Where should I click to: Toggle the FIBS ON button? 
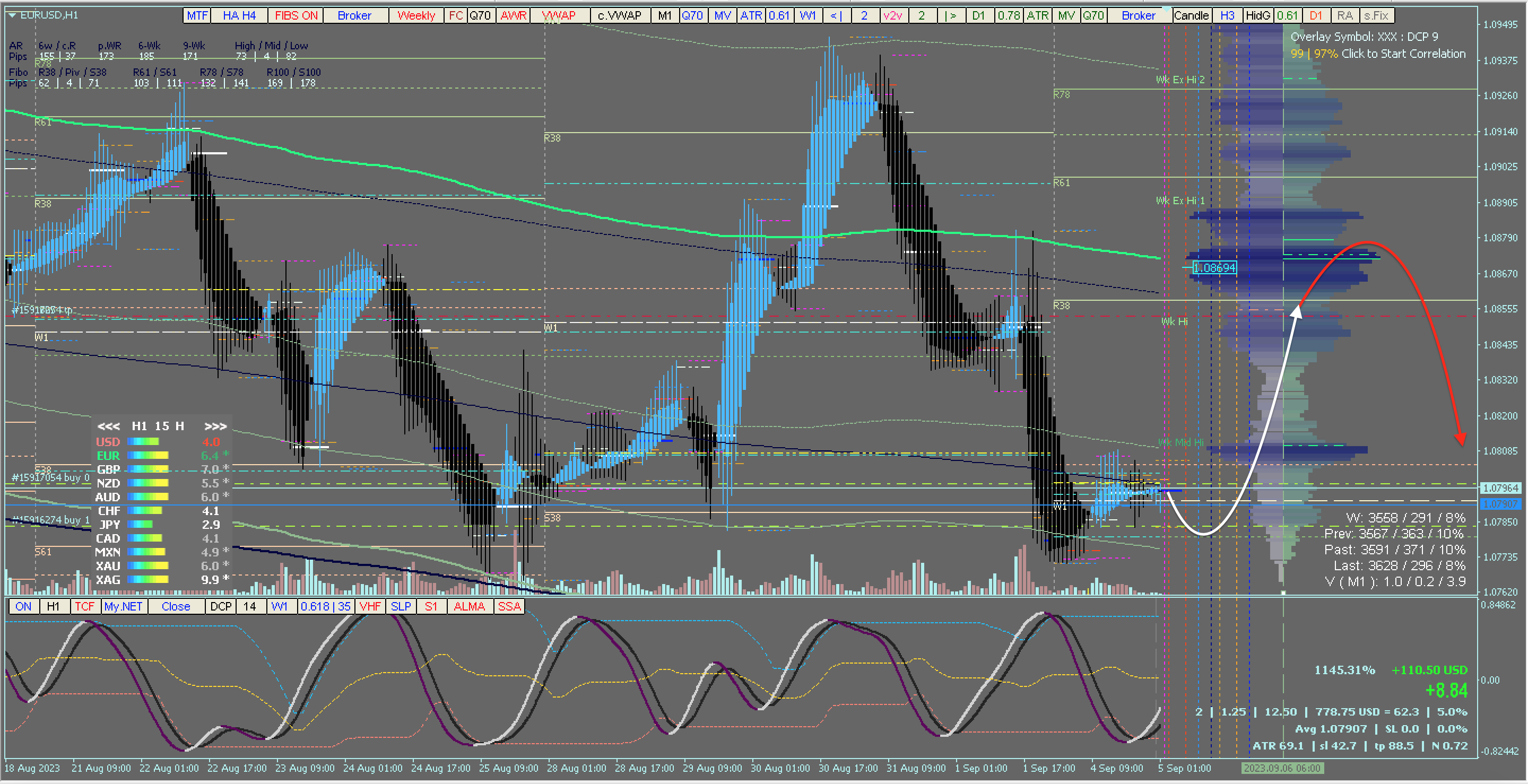296,15
